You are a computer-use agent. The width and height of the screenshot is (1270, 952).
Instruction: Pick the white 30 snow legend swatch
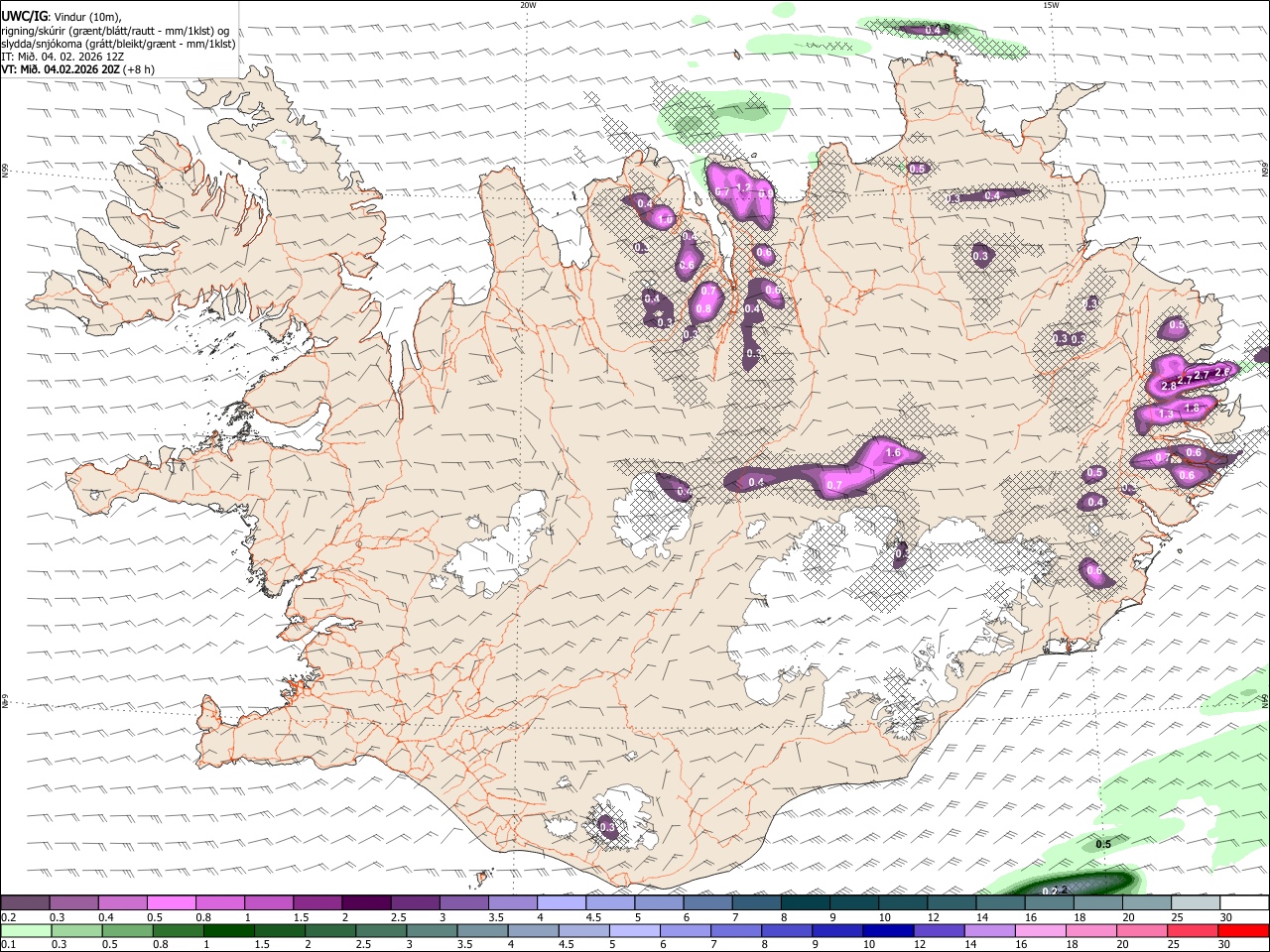point(1244,903)
